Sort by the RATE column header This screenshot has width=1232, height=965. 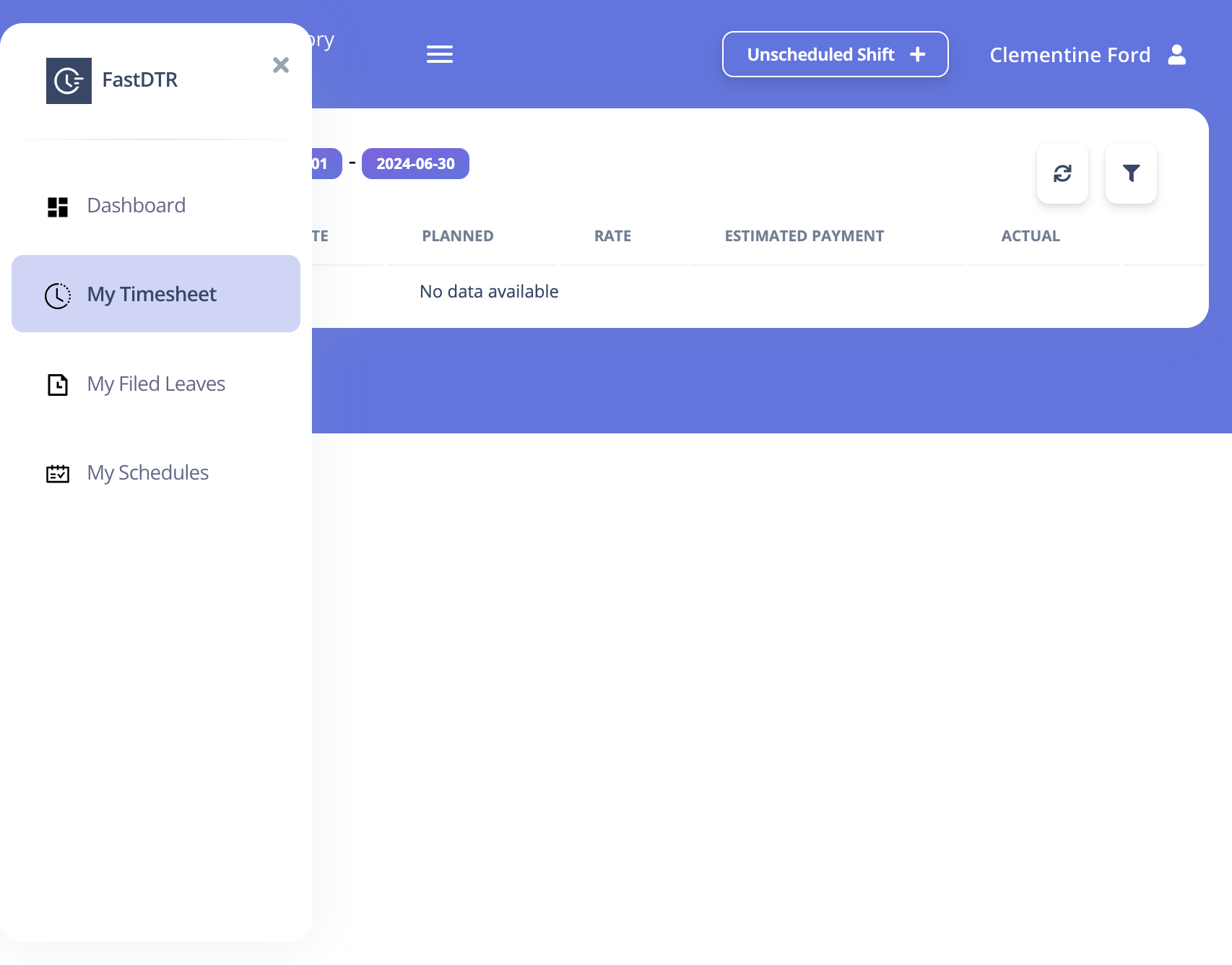tap(612, 236)
